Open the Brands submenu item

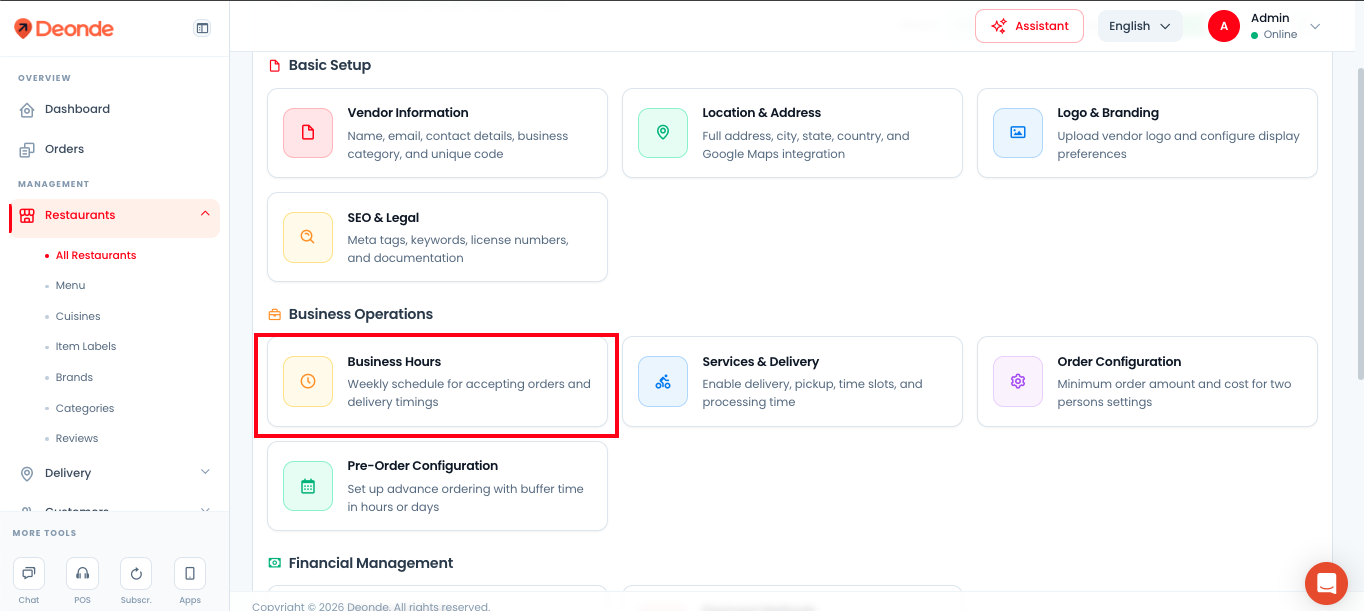pyautogui.click(x=74, y=378)
